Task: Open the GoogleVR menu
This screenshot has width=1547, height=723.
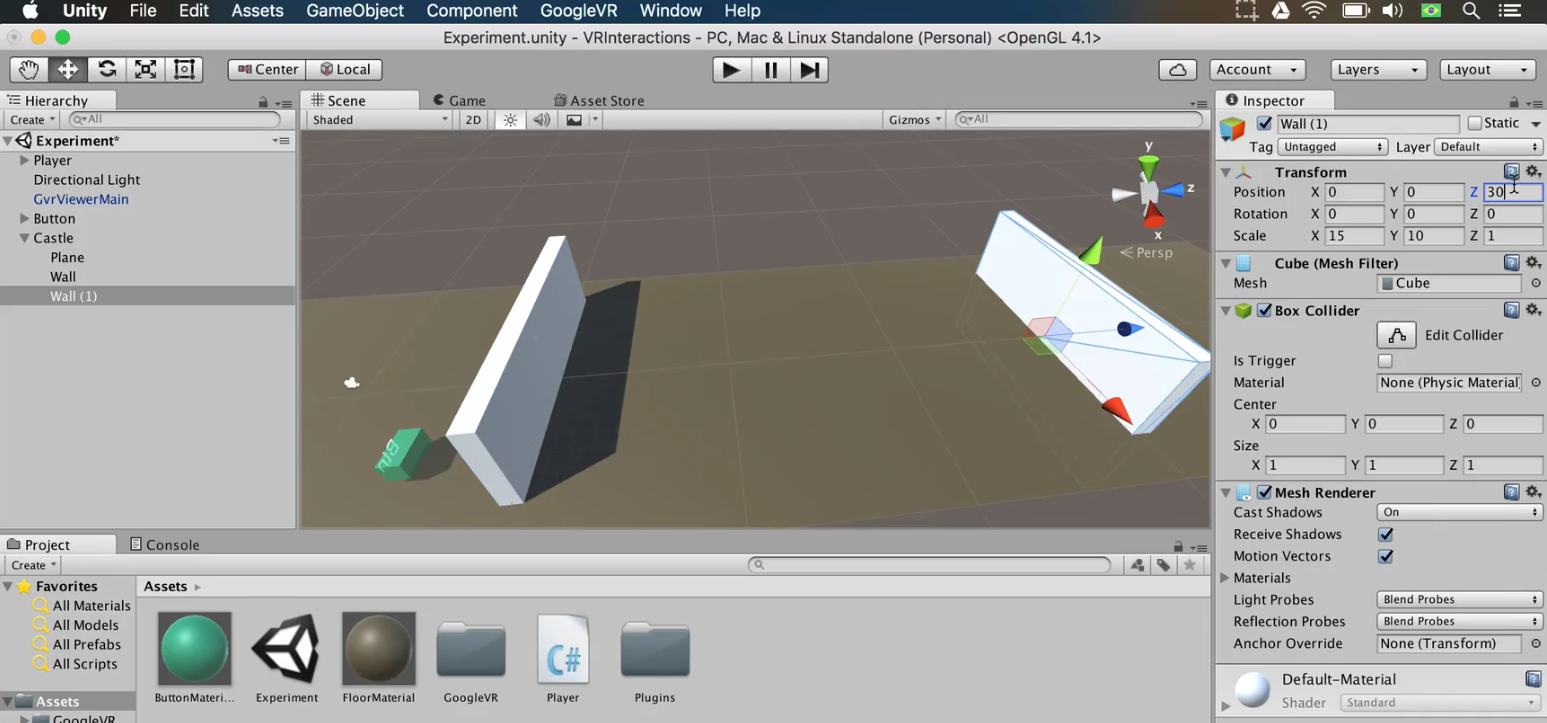Action: tap(578, 11)
